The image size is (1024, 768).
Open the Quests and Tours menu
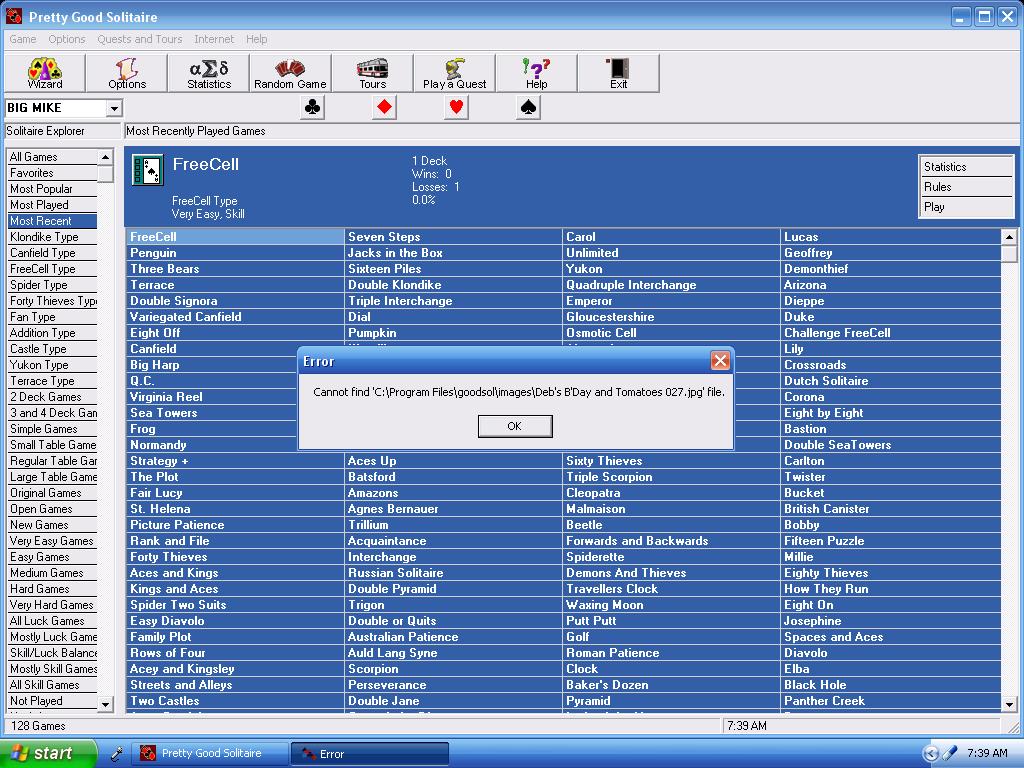[140, 39]
